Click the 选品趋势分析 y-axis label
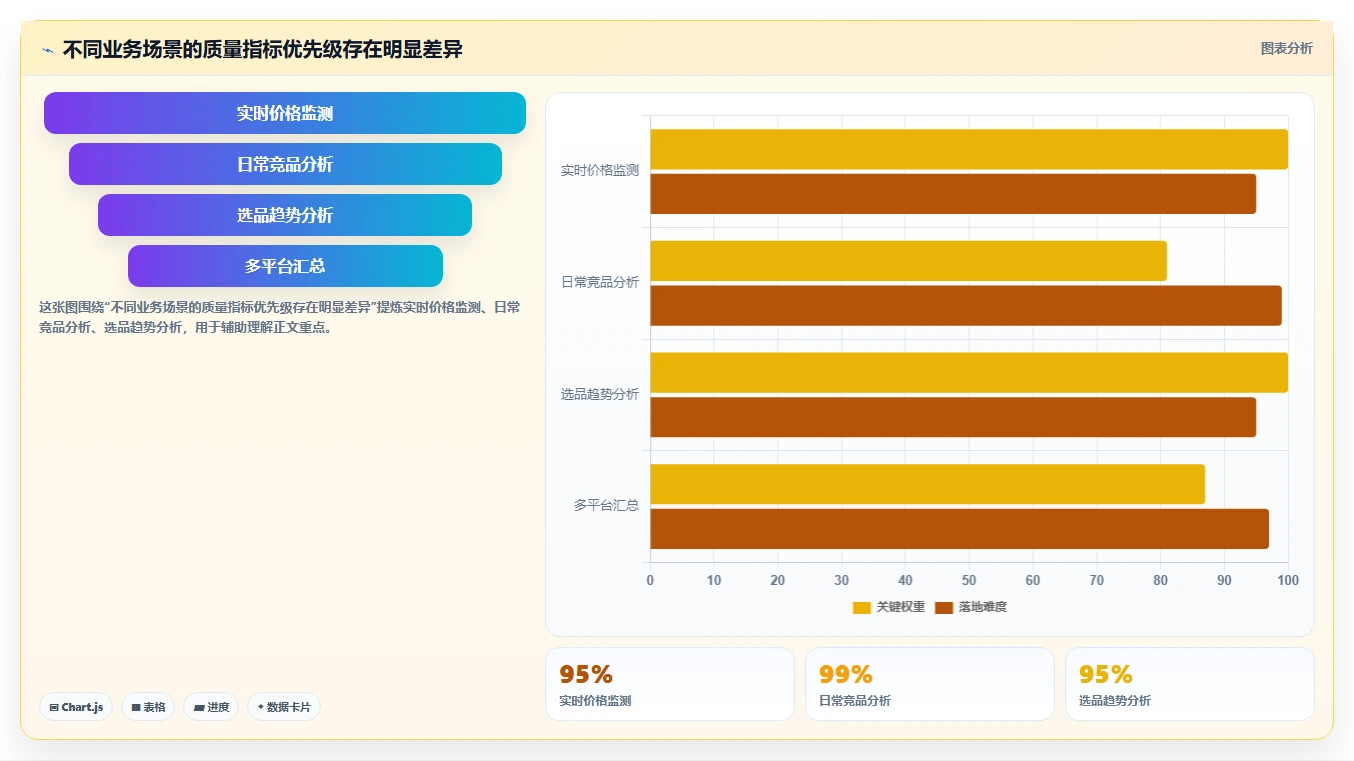Viewport: 1354px width, 761px height. click(x=600, y=395)
